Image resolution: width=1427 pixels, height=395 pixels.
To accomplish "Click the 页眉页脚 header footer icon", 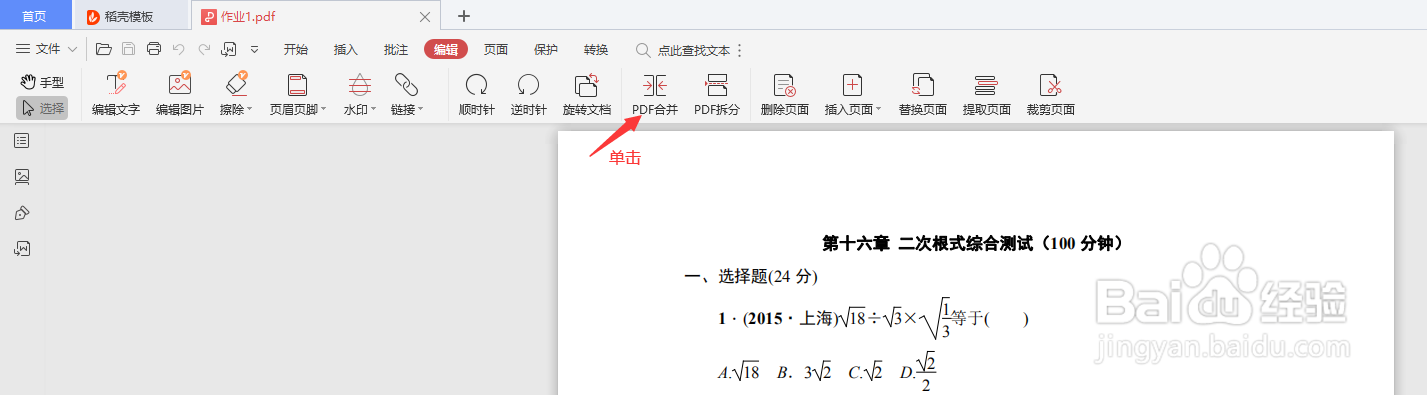I will pos(297,85).
